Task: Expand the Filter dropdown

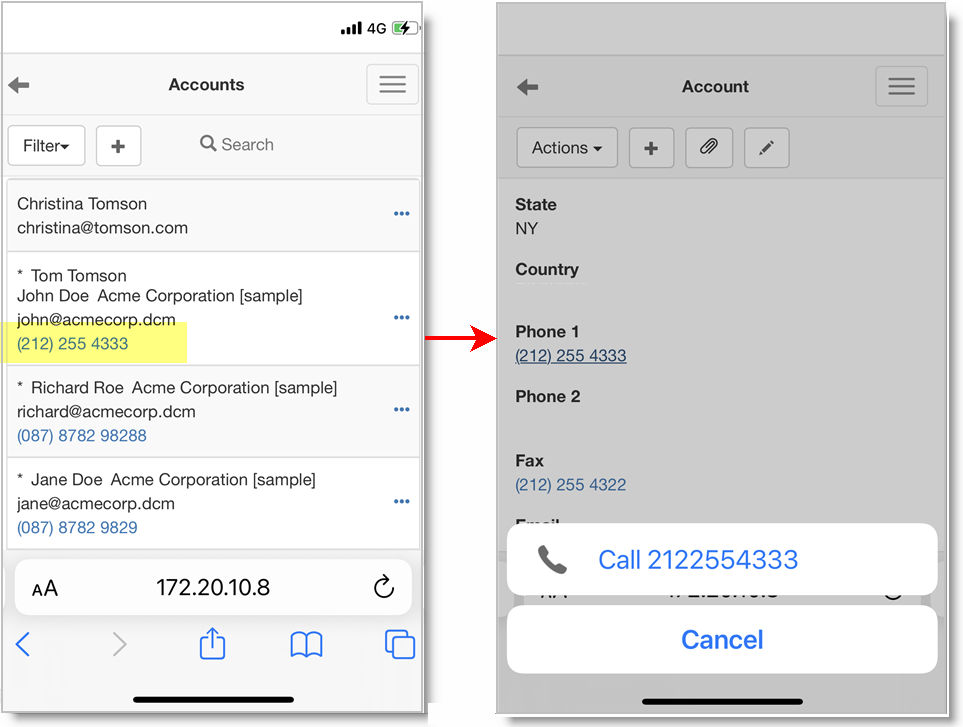Action: 46,146
